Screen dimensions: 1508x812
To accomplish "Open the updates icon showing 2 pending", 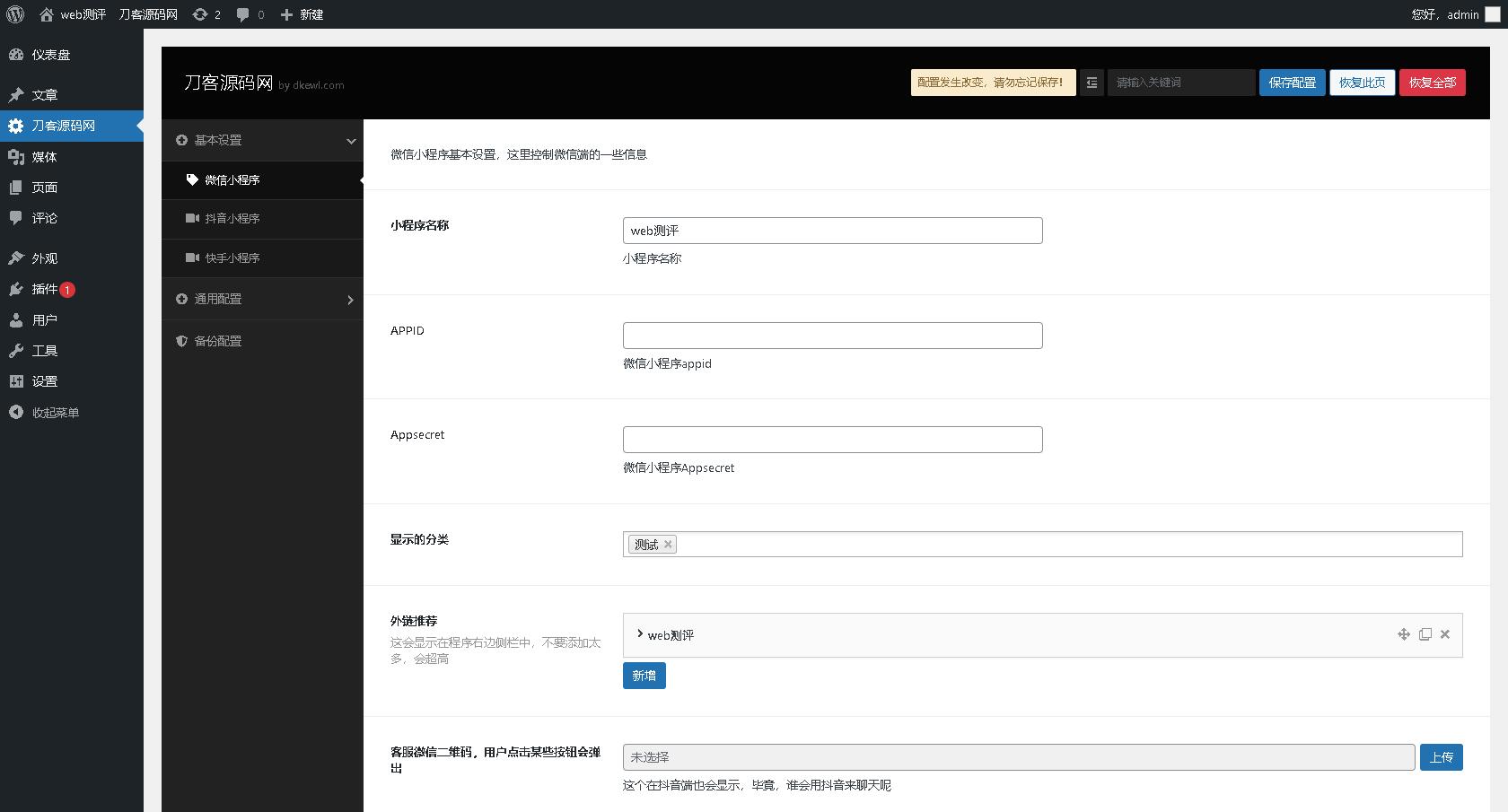I will tap(205, 13).
